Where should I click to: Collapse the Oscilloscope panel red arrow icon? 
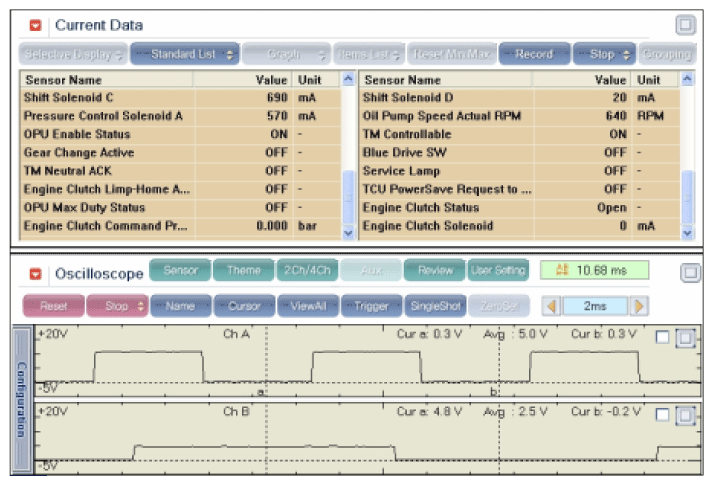click(x=35, y=274)
